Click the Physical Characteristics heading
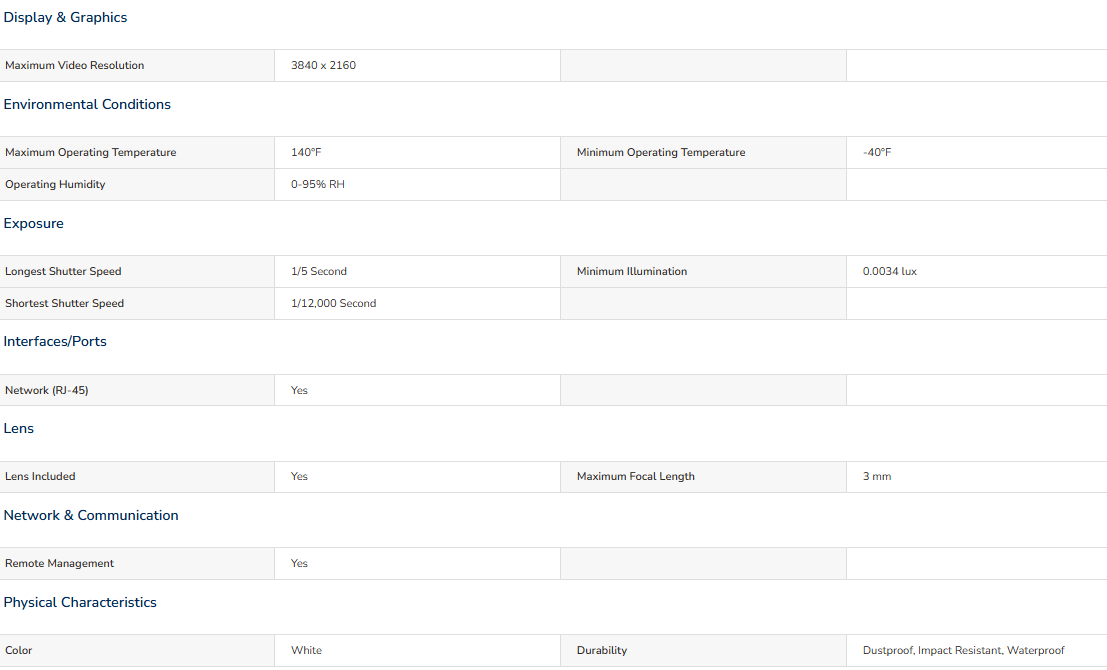 80,603
